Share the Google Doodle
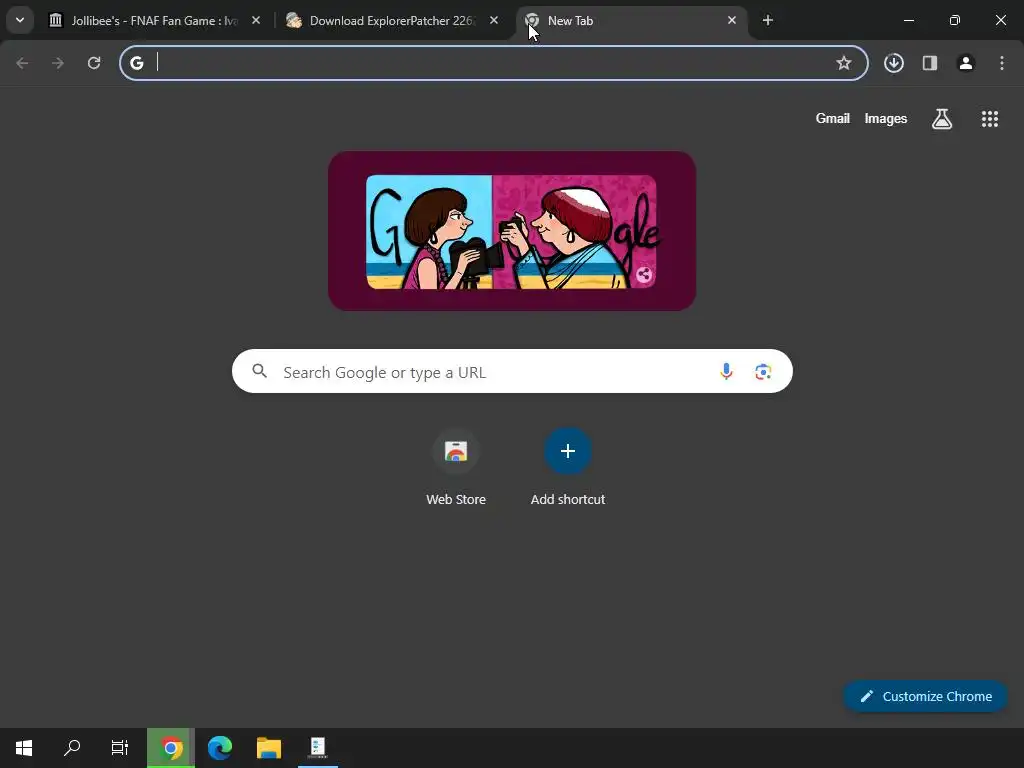Image resolution: width=1024 pixels, height=768 pixels. (x=644, y=275)
